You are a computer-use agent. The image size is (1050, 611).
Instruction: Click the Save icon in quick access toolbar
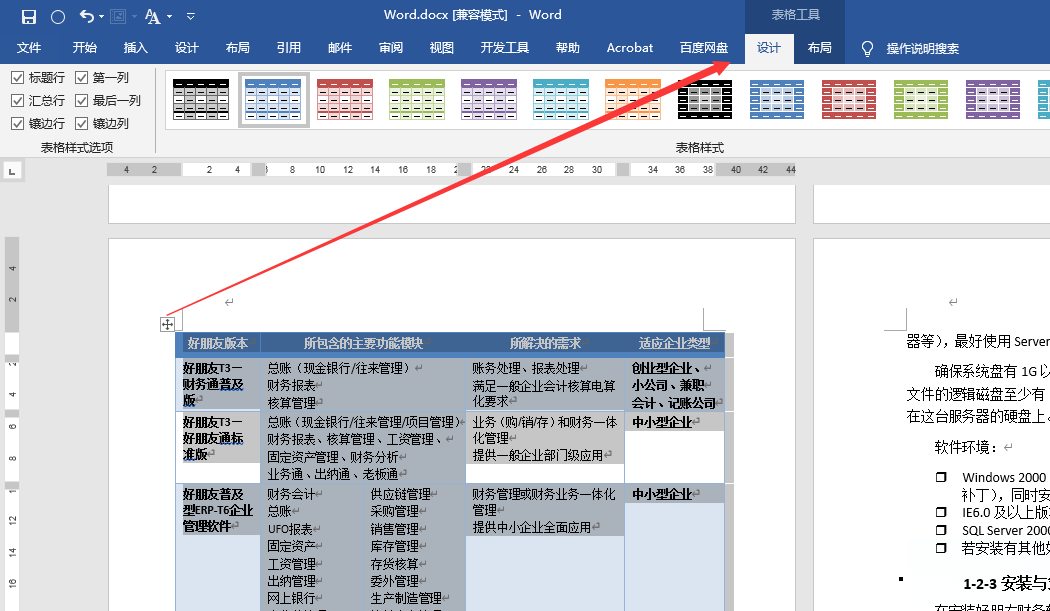pyautogui.click(x=29, y=17)
